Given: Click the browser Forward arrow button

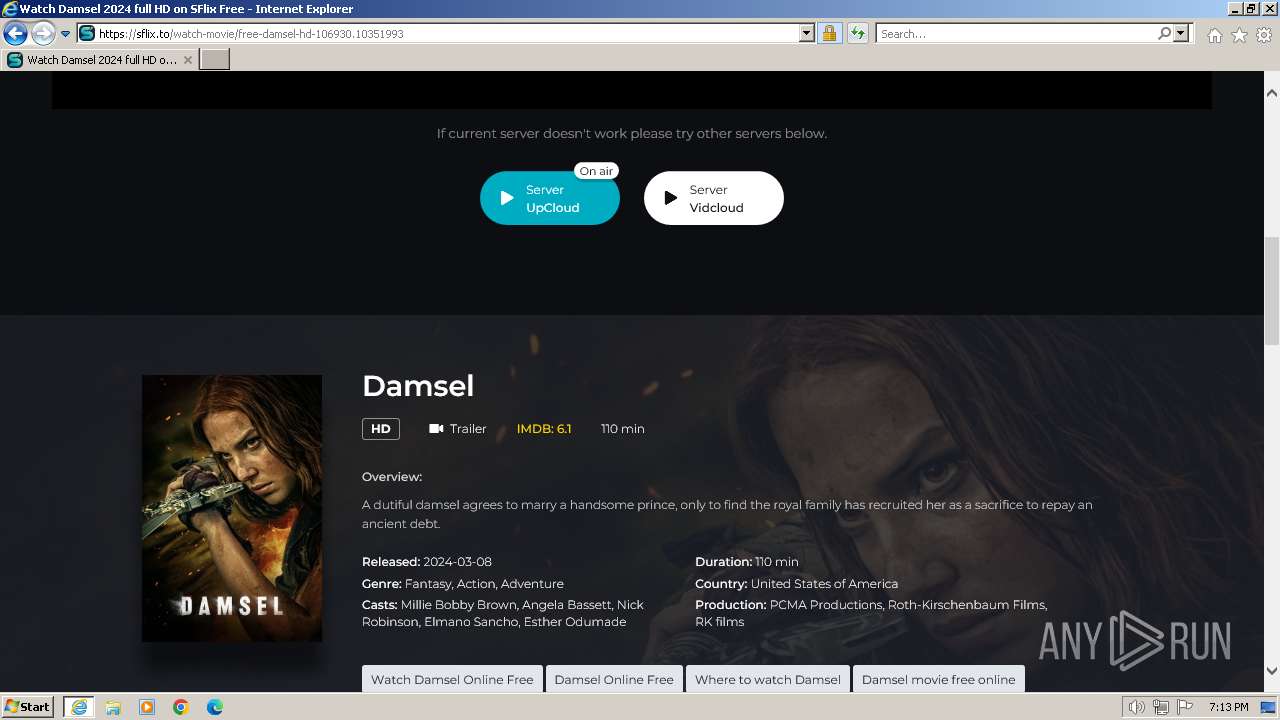Looking at the screenshot, I should pos(43,34).
